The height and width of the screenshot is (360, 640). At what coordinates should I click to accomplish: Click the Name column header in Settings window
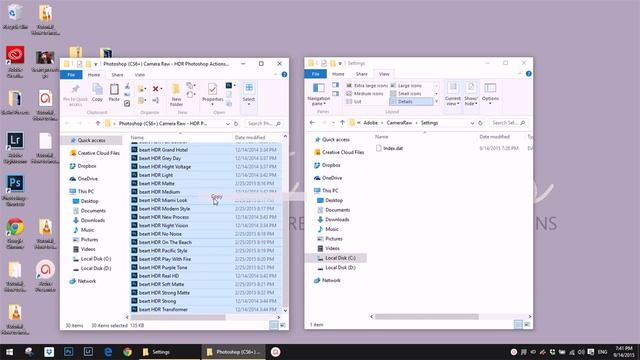coord(382,137)
